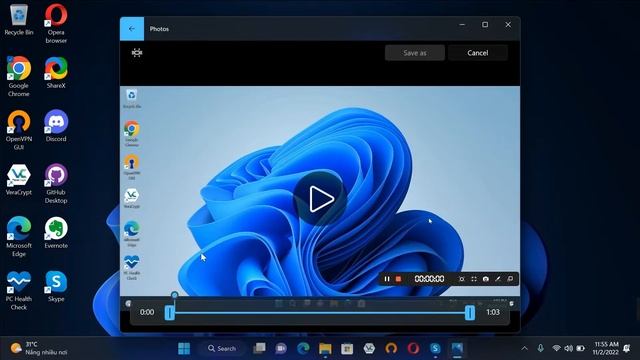Open Teams Chat from the taskbar
The height and width of the screenshot is (360, 640).
pos(281,348)
